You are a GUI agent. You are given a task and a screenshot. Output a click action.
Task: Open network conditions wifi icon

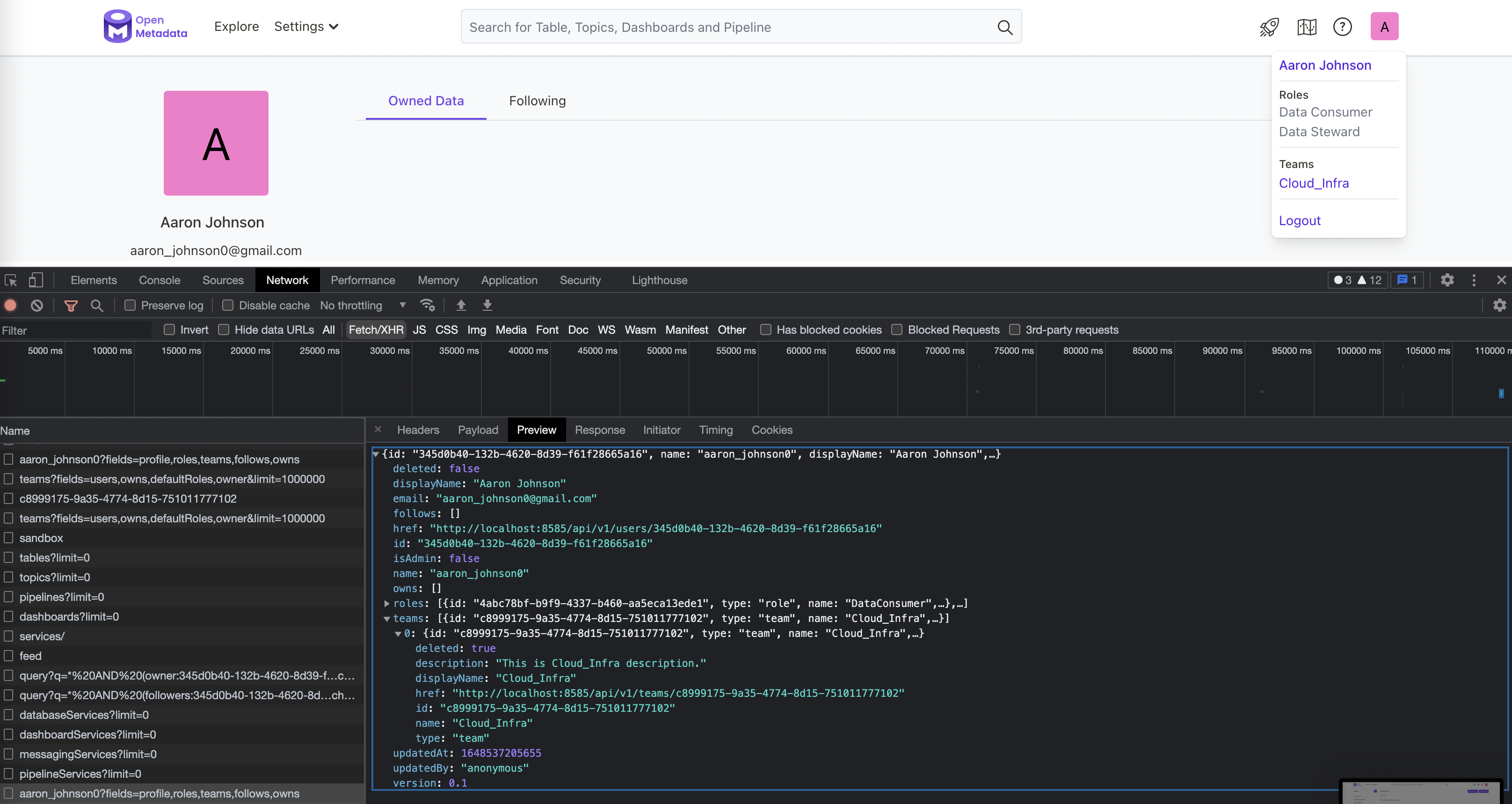click(427, 305)
